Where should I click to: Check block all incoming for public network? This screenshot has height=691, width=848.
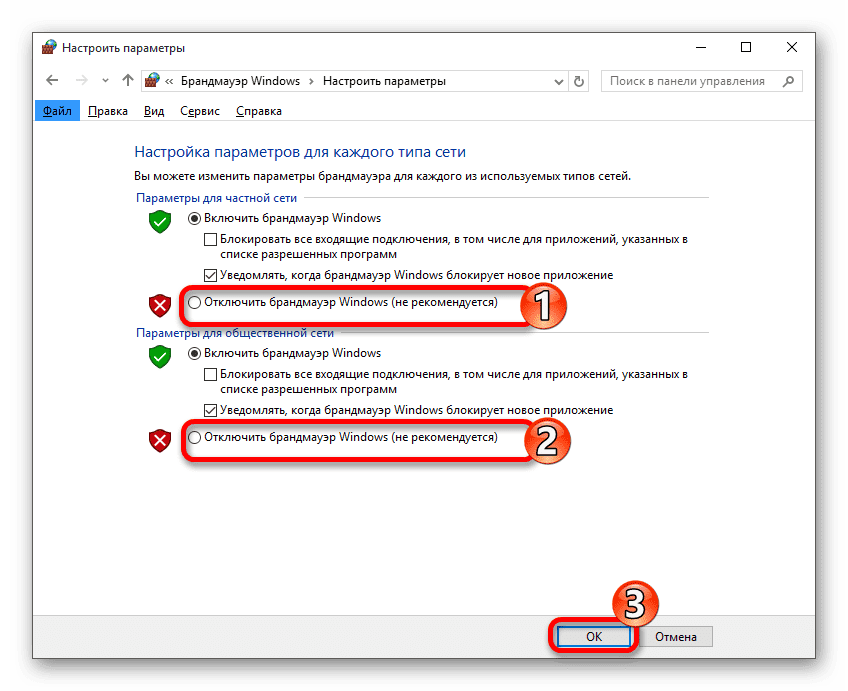[210, 374]
